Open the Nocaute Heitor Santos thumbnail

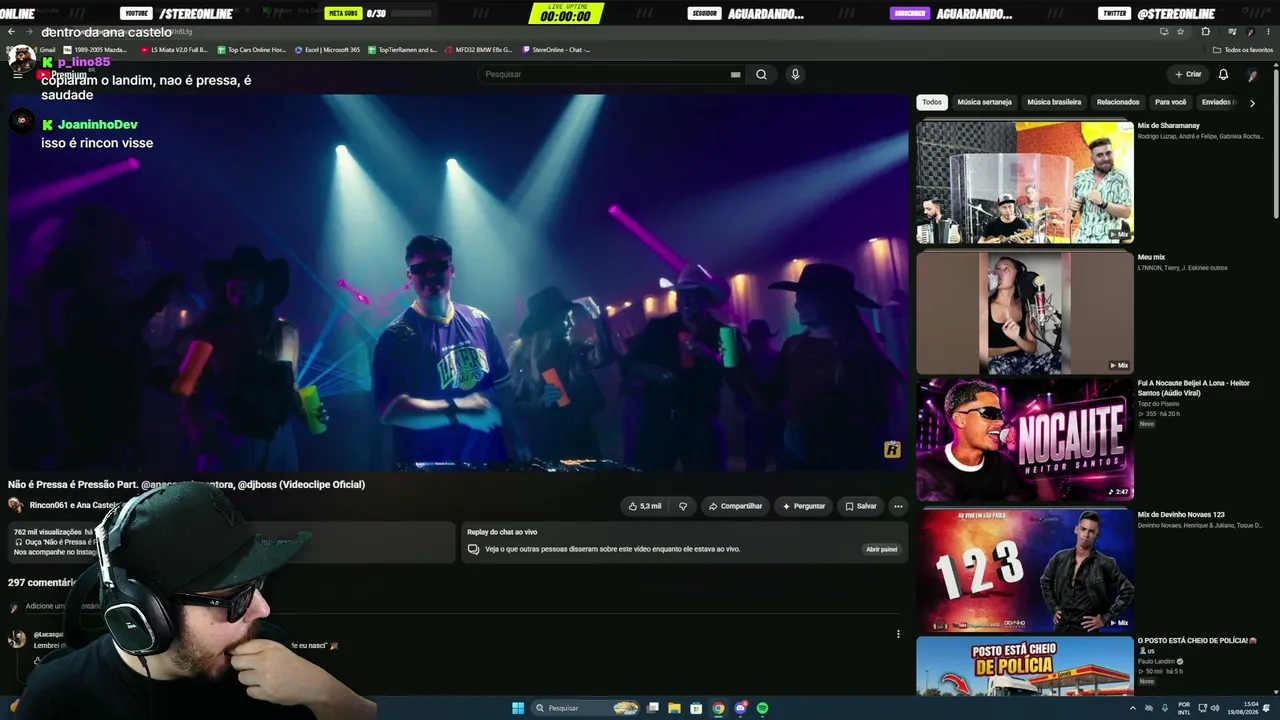pyautogui.click(x=1025, y=439)
